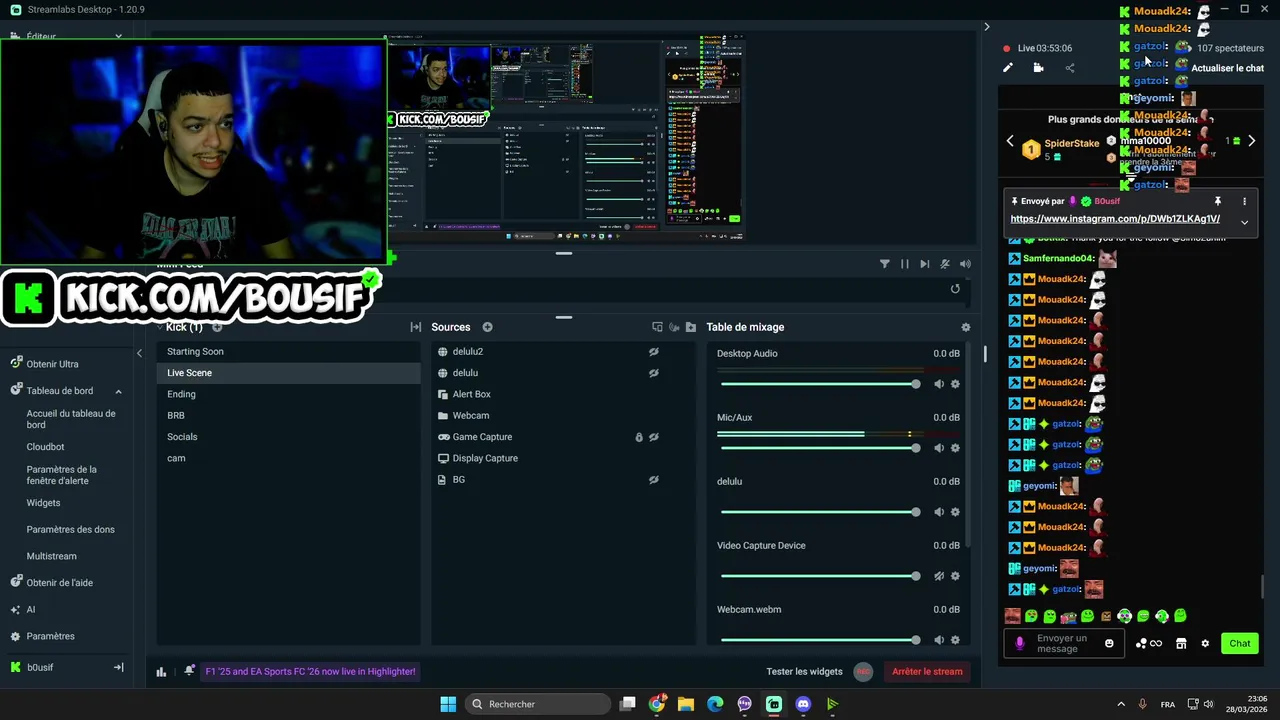The height and width of the screenshot is (720, 1280).
Task: Unmute Video Capture Device audio
Action: tap(939, 576)
